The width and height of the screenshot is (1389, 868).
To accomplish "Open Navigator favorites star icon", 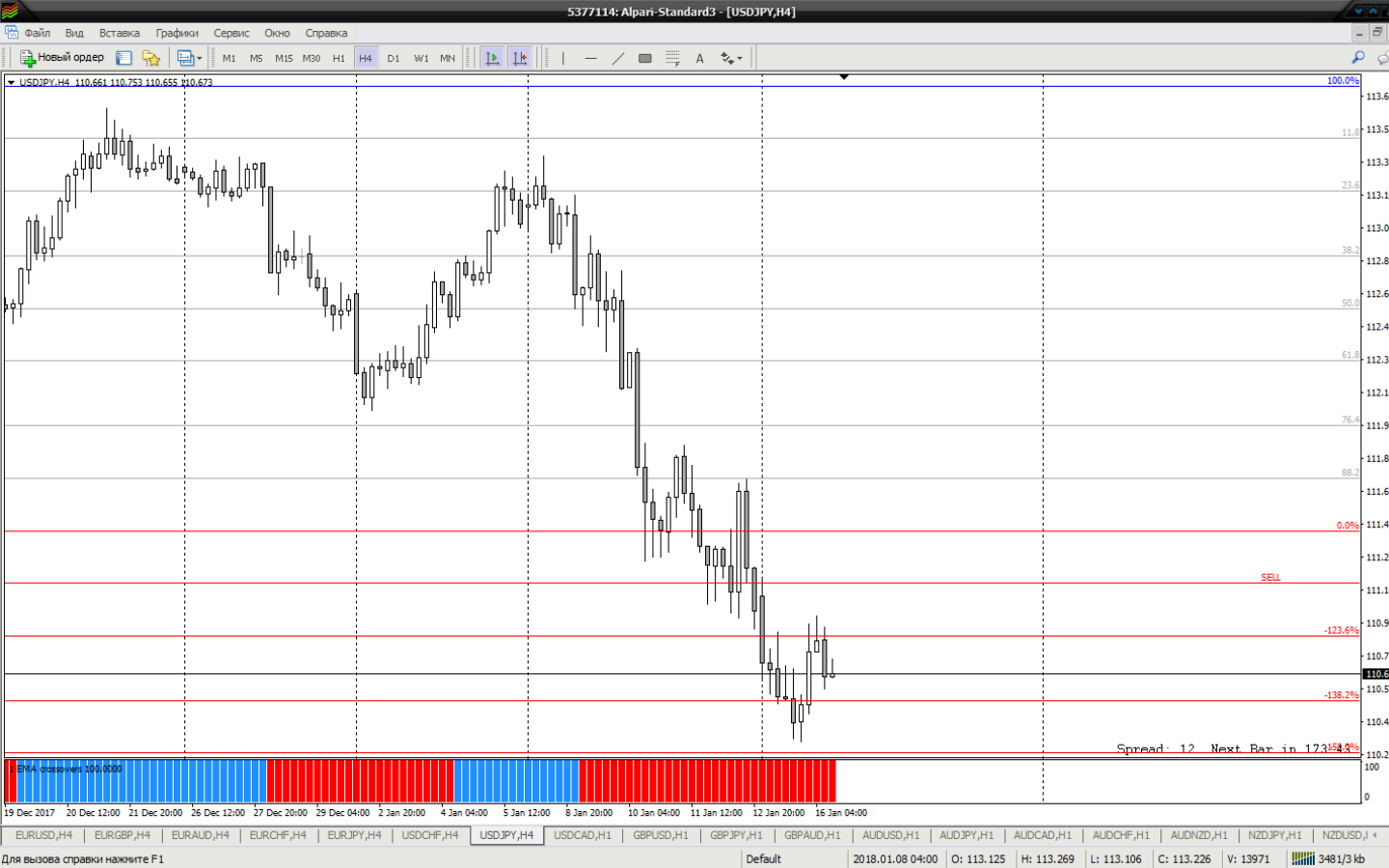I will (150, 58).
